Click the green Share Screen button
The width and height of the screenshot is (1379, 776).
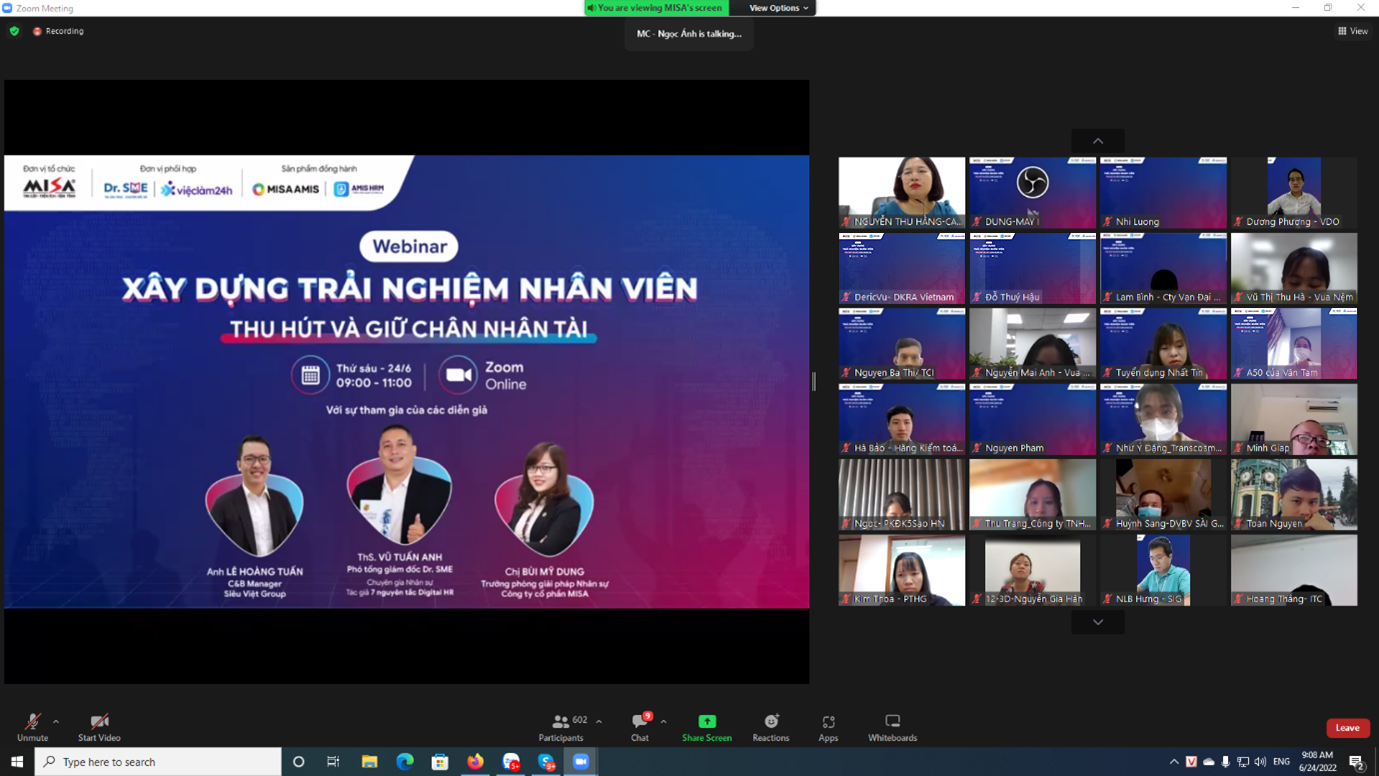pyautogui.click(x=707, y=727)
